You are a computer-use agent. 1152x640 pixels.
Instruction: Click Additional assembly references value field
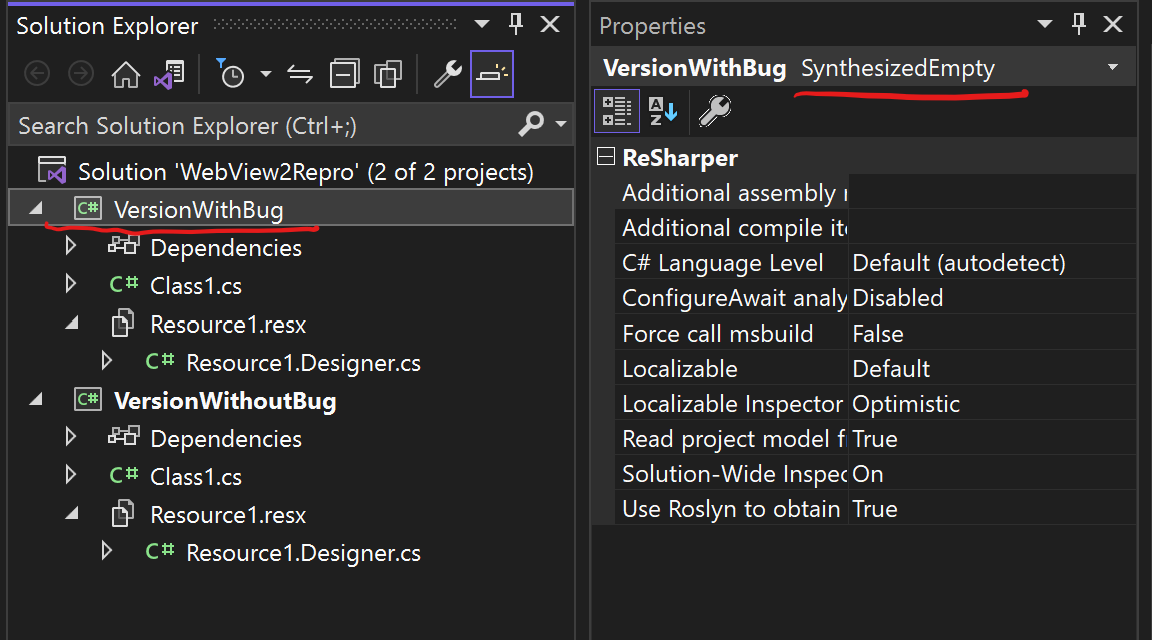point(992,193)
